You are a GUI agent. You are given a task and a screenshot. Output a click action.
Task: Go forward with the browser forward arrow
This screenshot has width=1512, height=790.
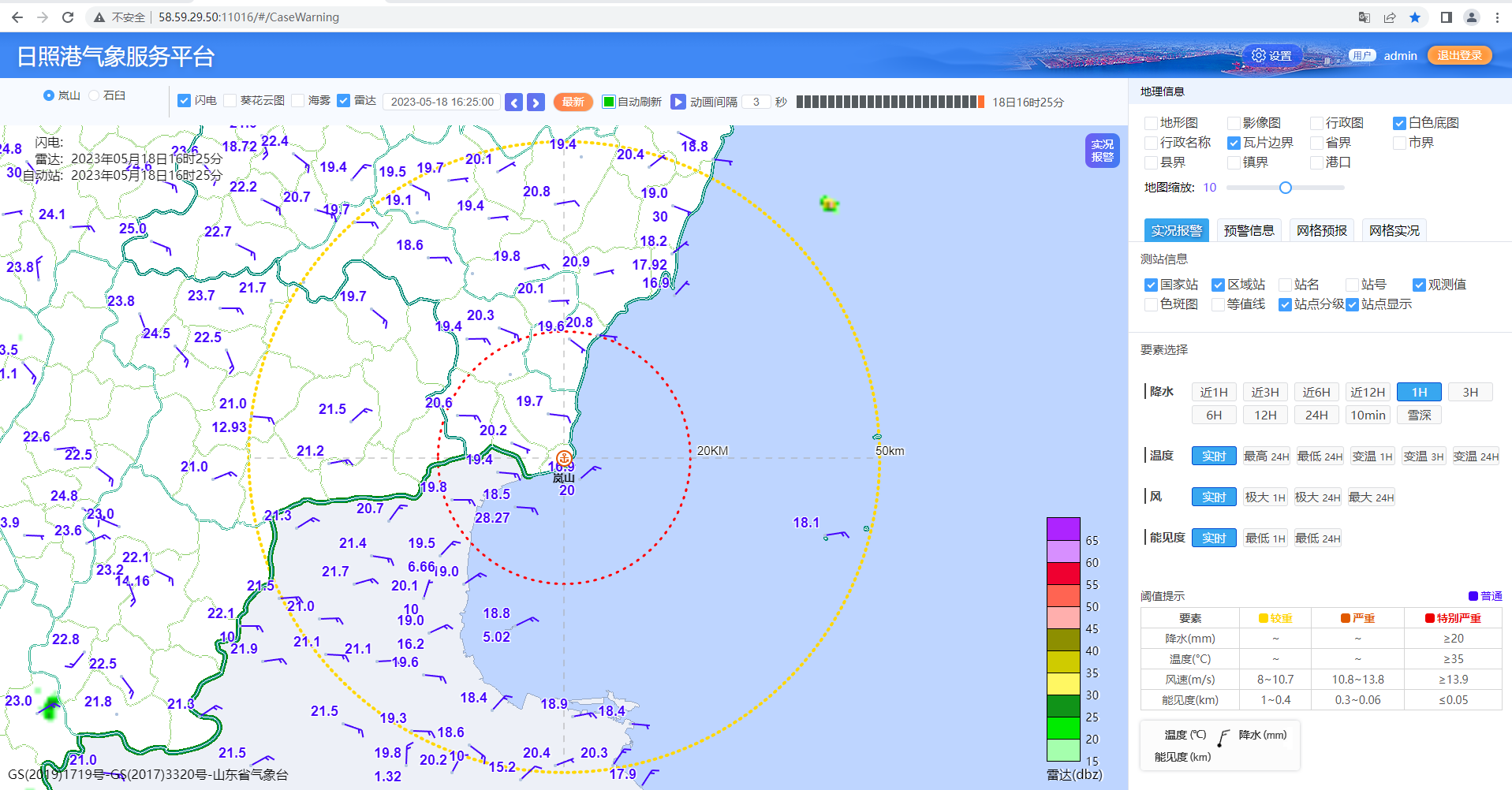click(x=43, y=17)
